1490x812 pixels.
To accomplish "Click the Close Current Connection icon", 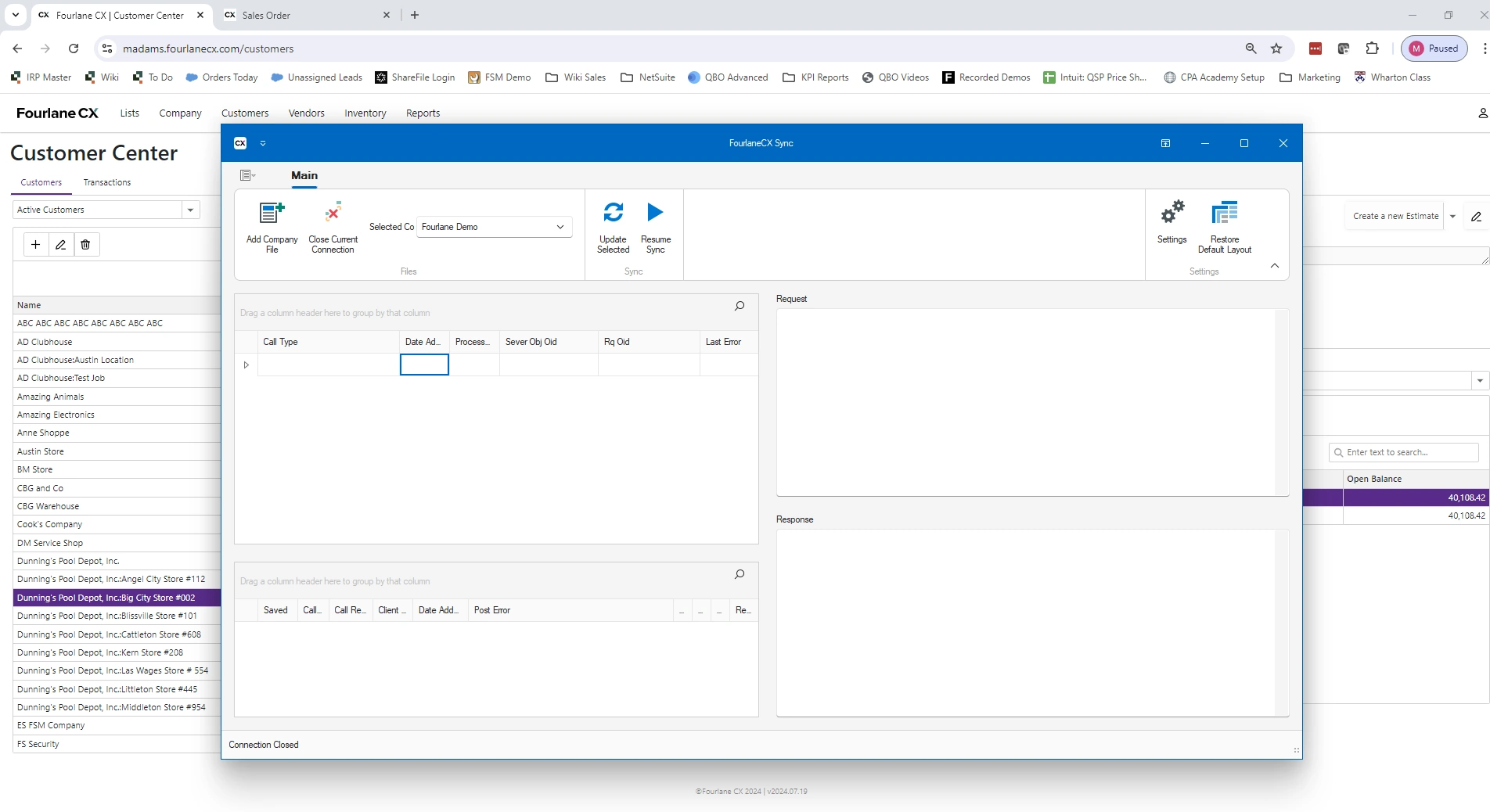I will 333,212.
